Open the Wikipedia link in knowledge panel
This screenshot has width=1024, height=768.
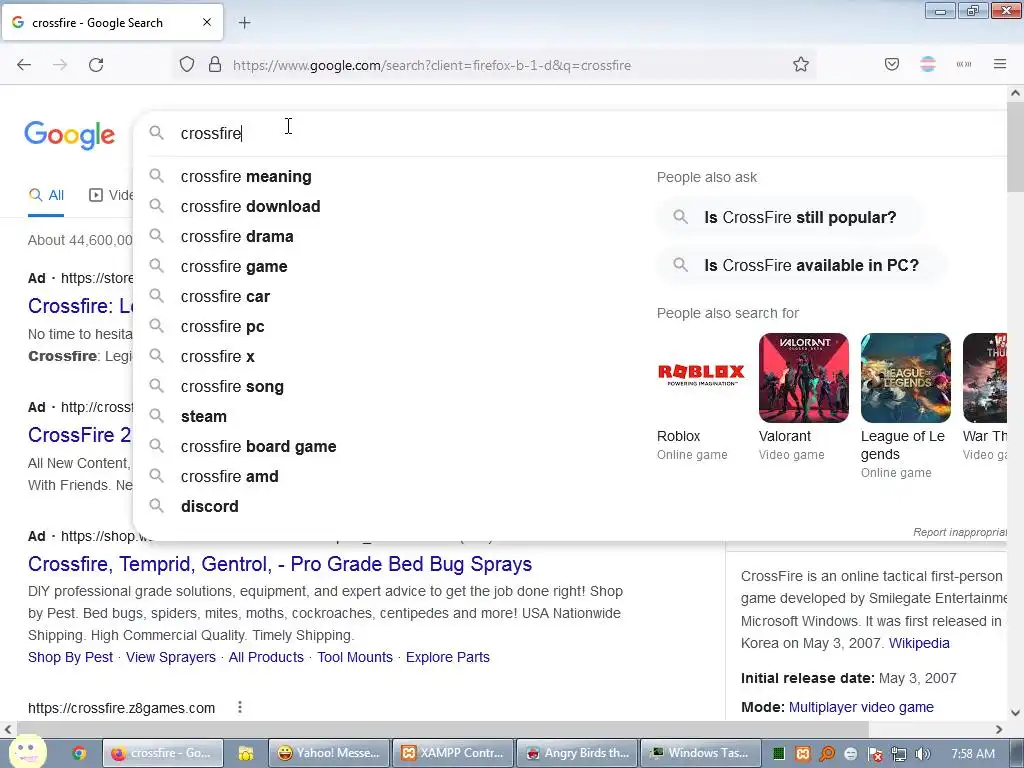[x=919, y=643]
